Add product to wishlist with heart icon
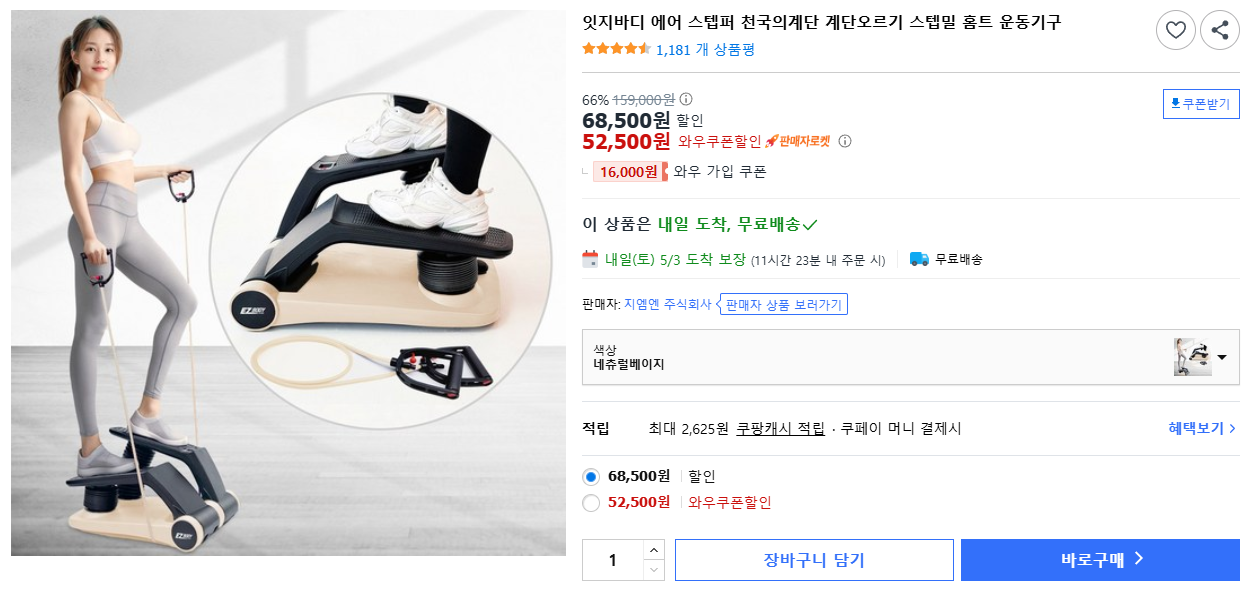The height and width of the screenshot is (591, 1249). point(1176,30)
